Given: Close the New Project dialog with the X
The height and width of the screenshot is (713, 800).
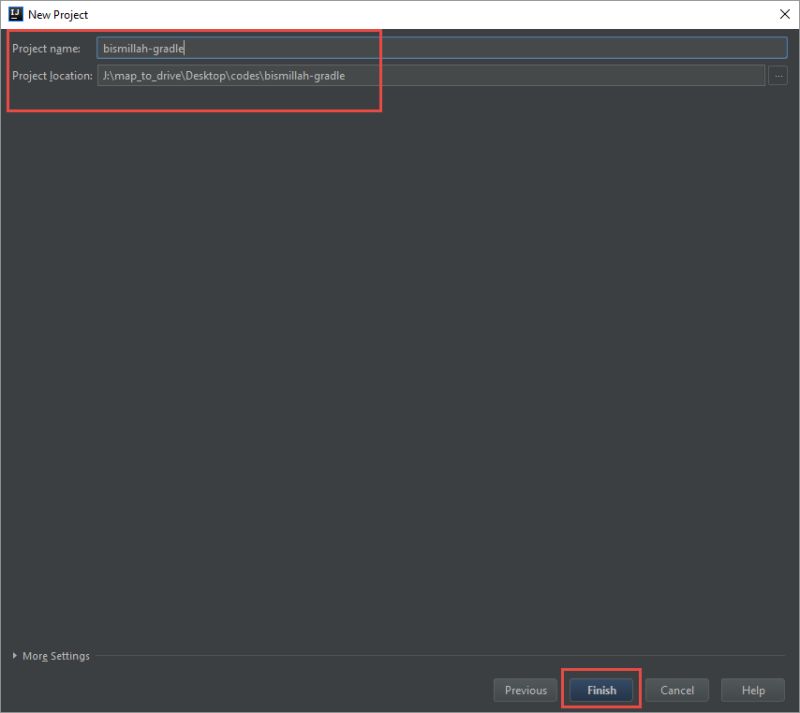Looking at the screenshot, I should (x=785, y=14).
